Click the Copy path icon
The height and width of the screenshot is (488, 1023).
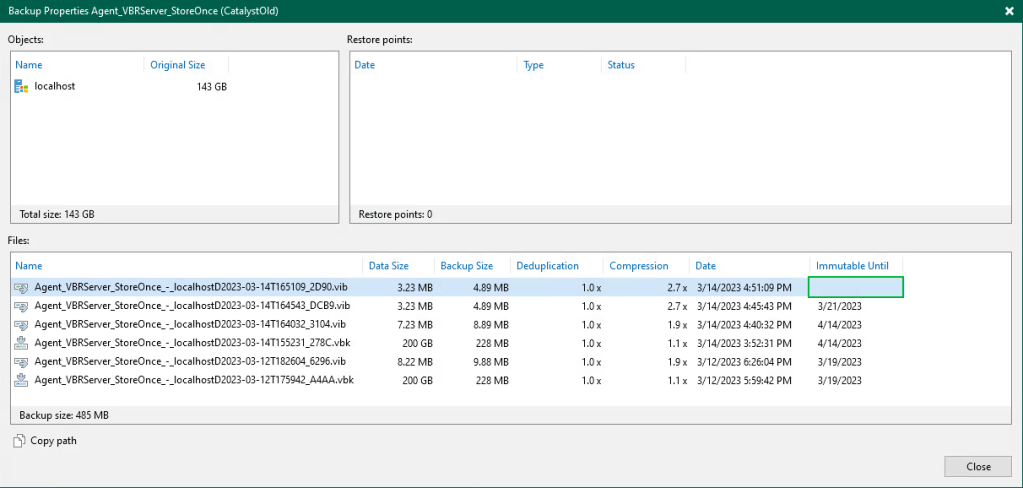(x=19, y=441)
